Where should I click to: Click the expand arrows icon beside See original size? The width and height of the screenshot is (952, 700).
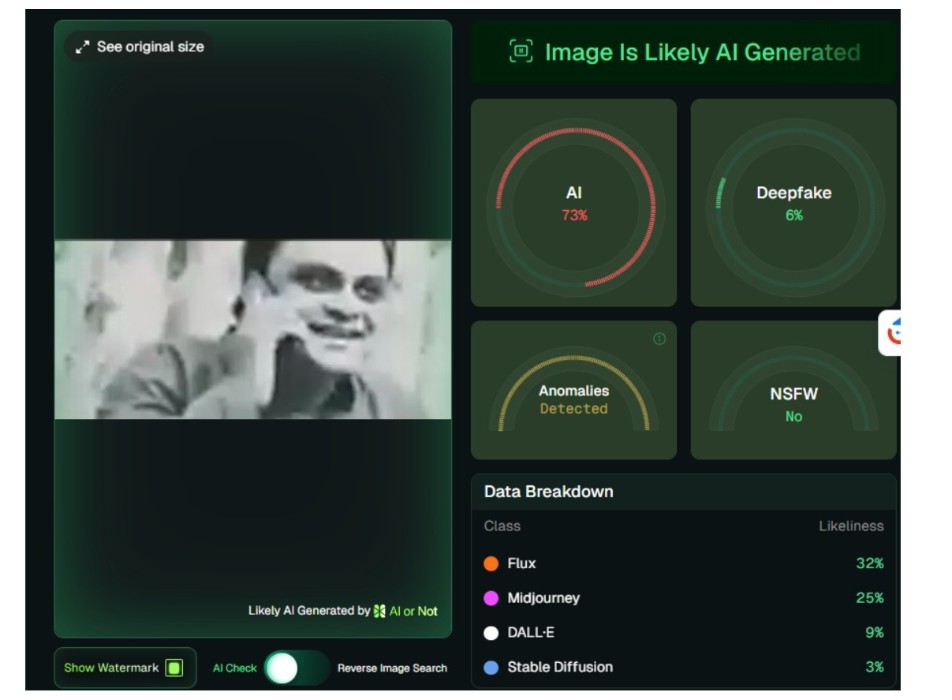point(82,47)
